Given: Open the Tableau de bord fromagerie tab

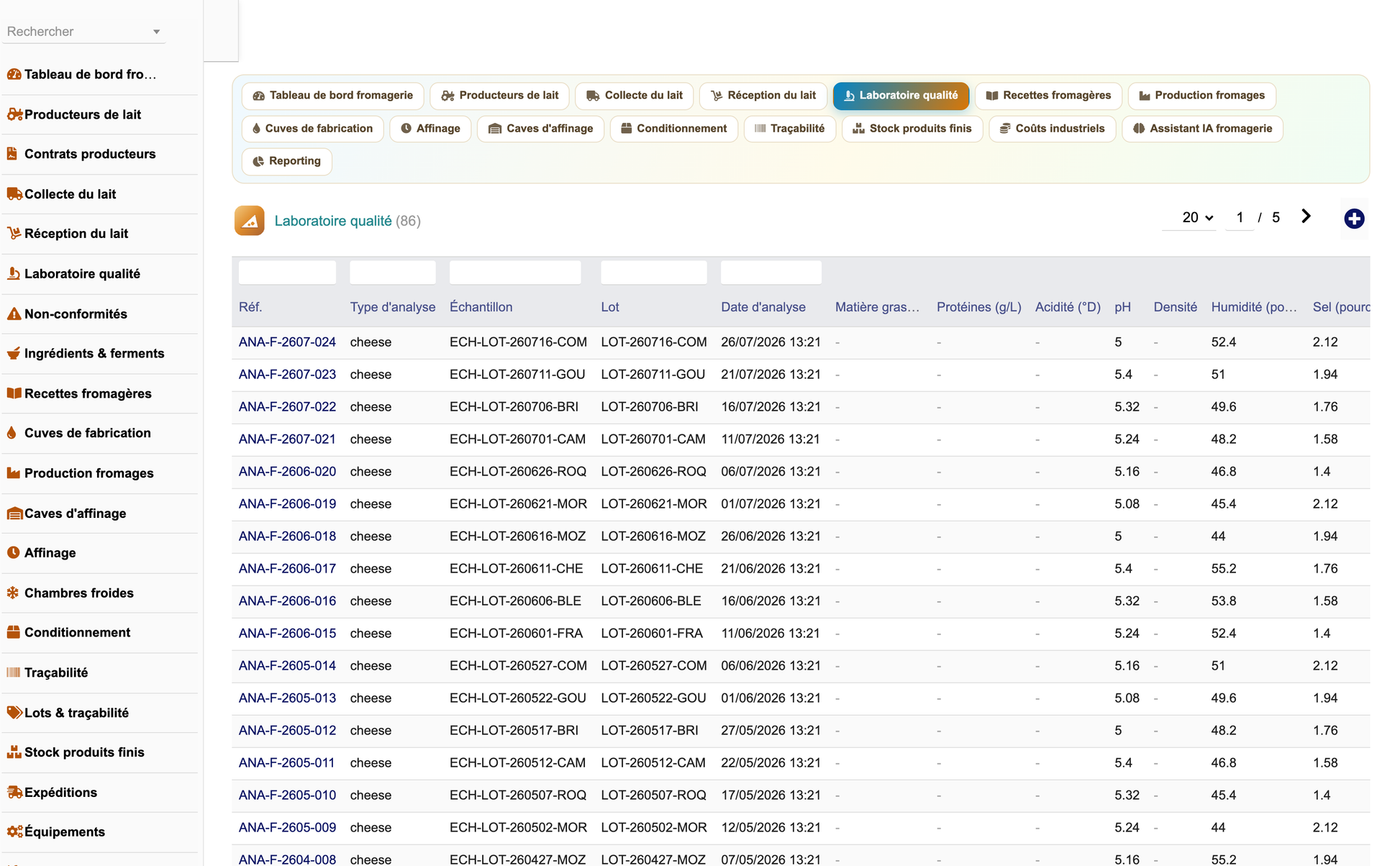Looking at the screenshot, I should pyautogui.click(x=333, y=96).
